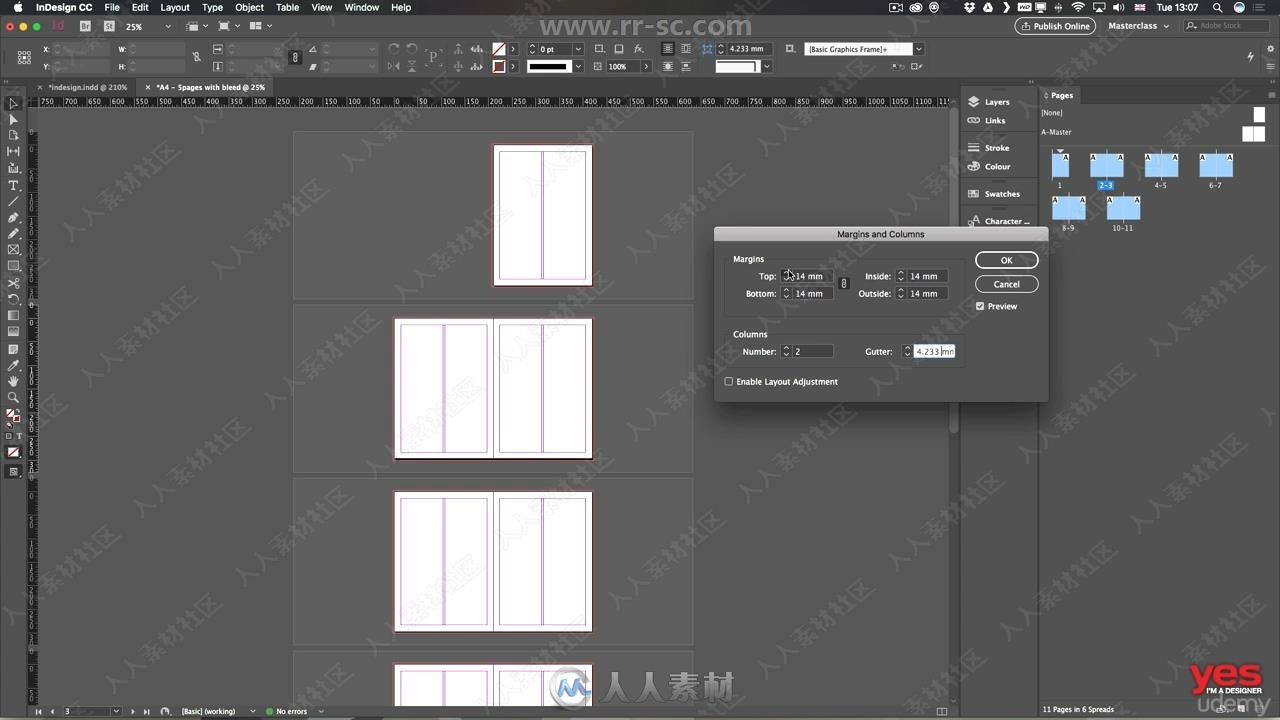Click the column Number input field
The height and width of the screenshot is (720, 1280).
pos(812,351)
